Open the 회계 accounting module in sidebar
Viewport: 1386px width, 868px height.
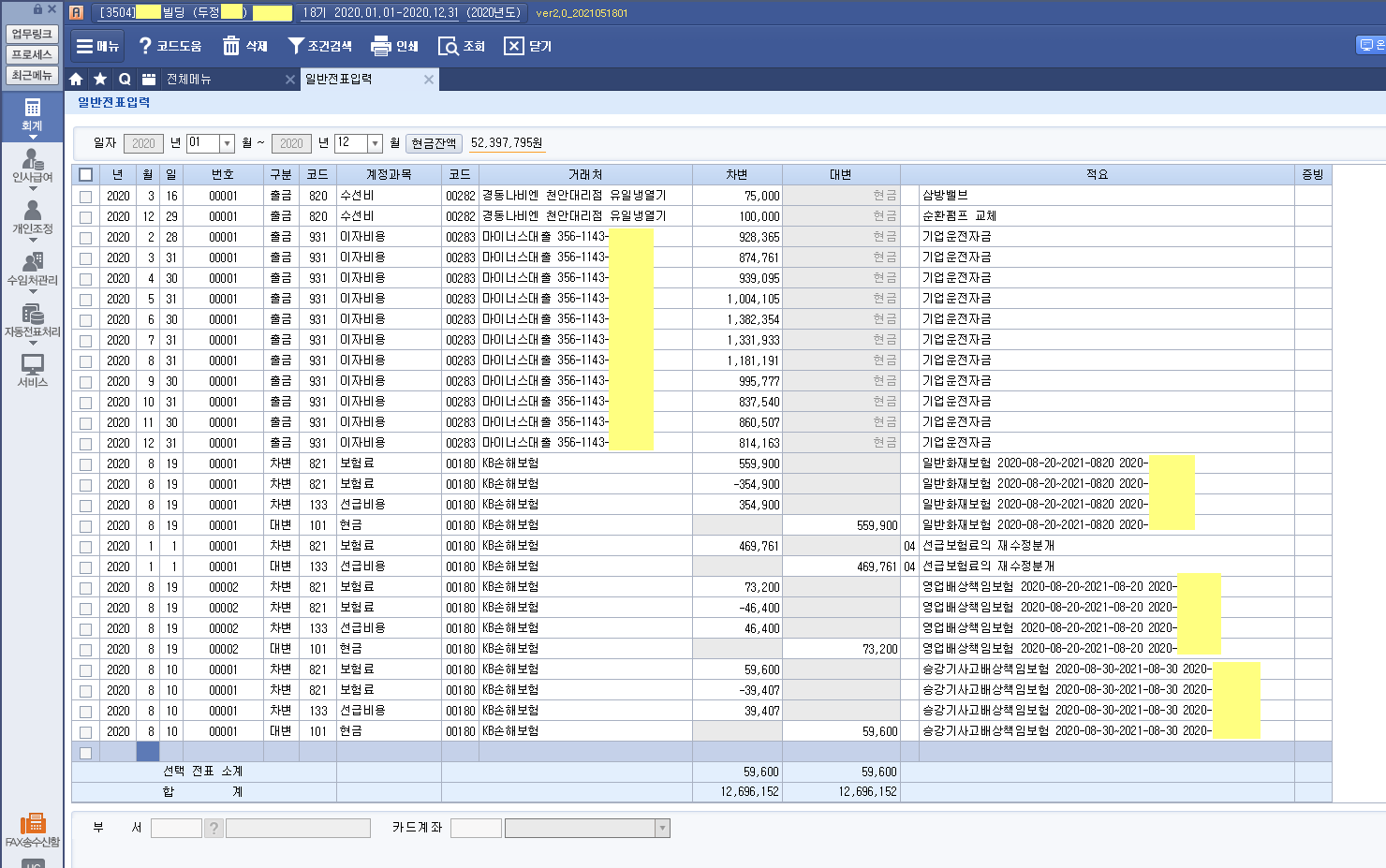click(x=32, y=114)
